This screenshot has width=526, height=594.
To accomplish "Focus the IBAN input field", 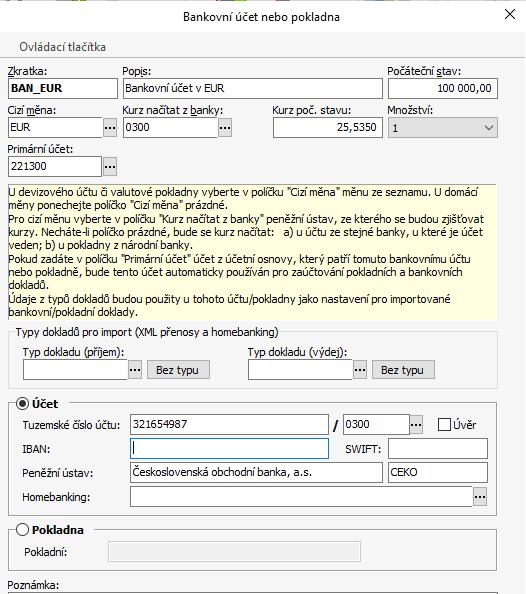I will [x=229, y=449].
